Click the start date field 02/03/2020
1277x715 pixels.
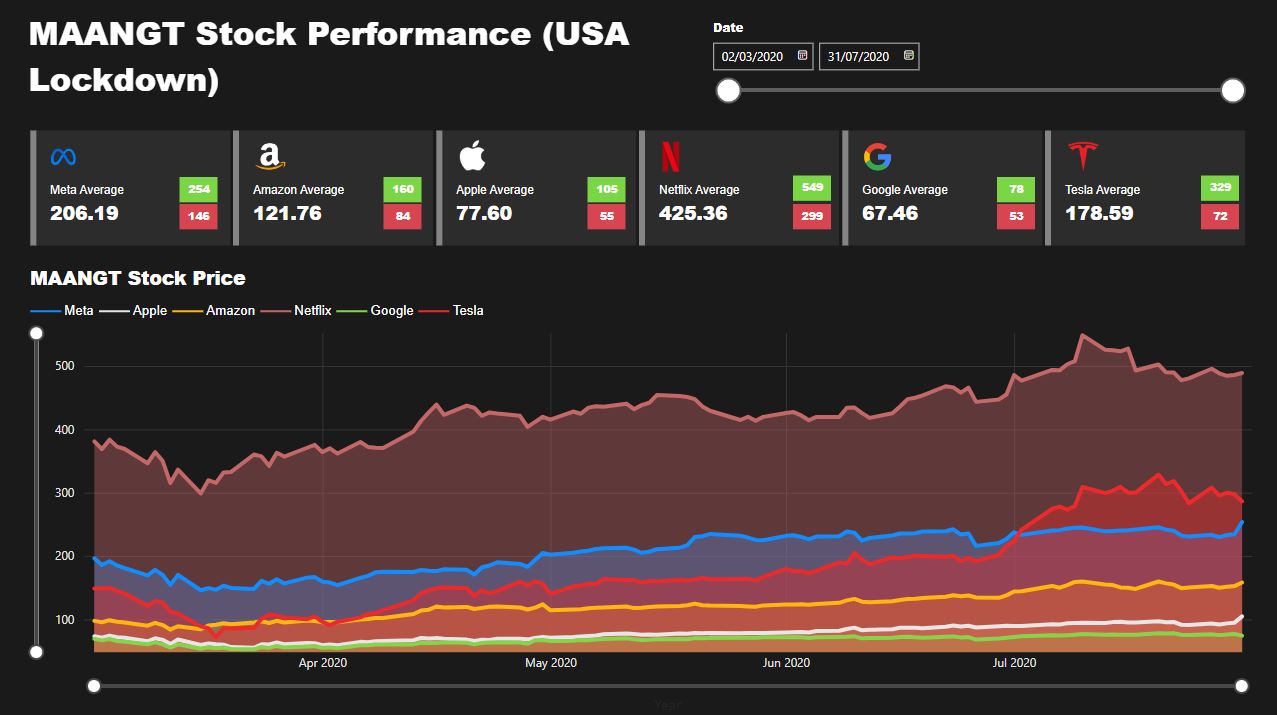pos(764,57)
